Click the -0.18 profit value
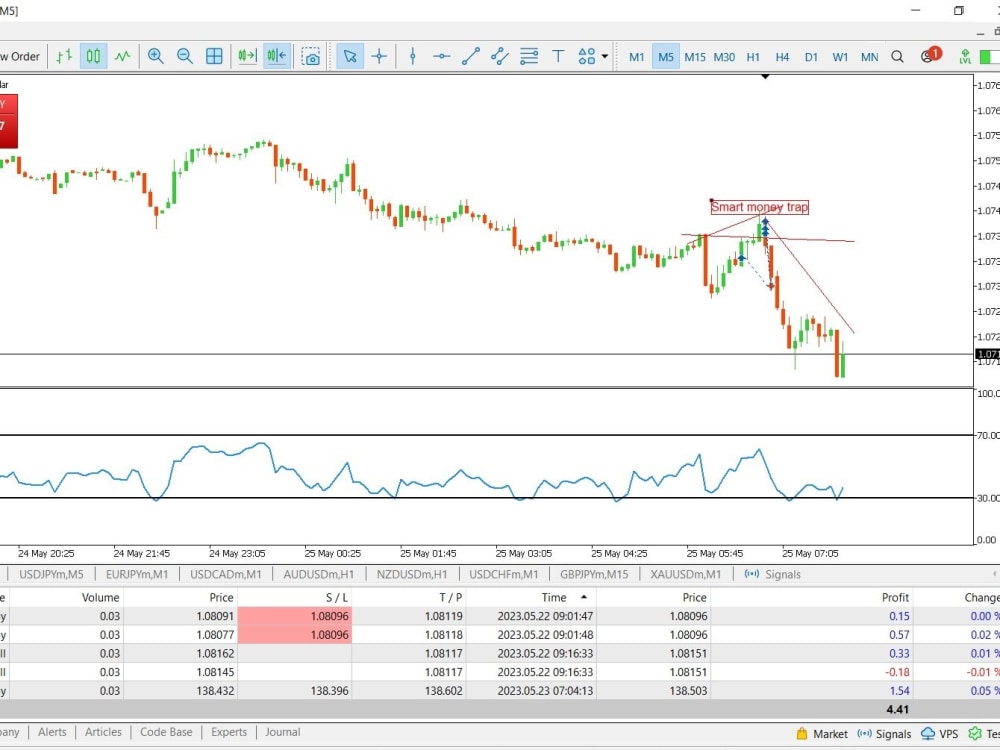 click(x=897, y=672)
